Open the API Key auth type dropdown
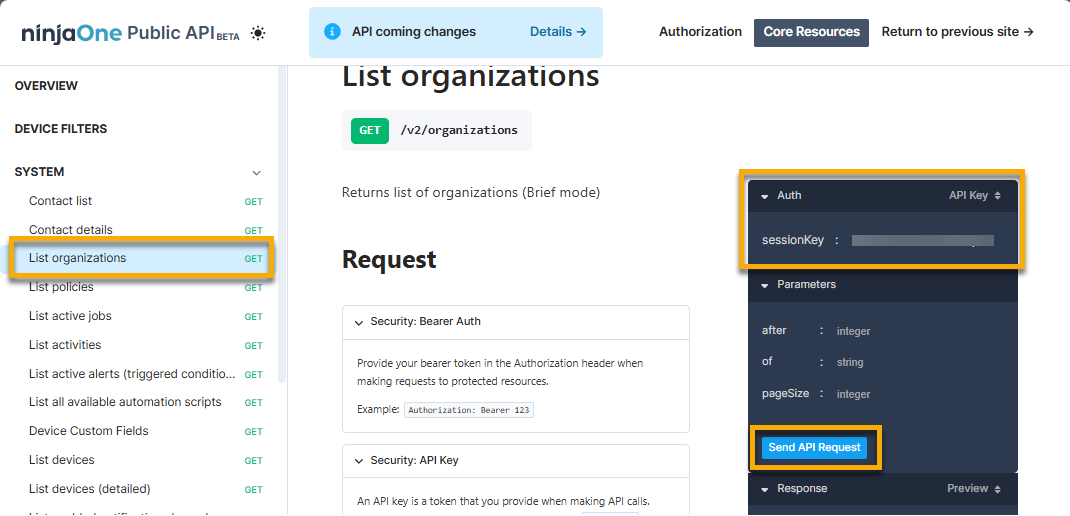This screenshot has height=516, width=1070. point(974,195)
